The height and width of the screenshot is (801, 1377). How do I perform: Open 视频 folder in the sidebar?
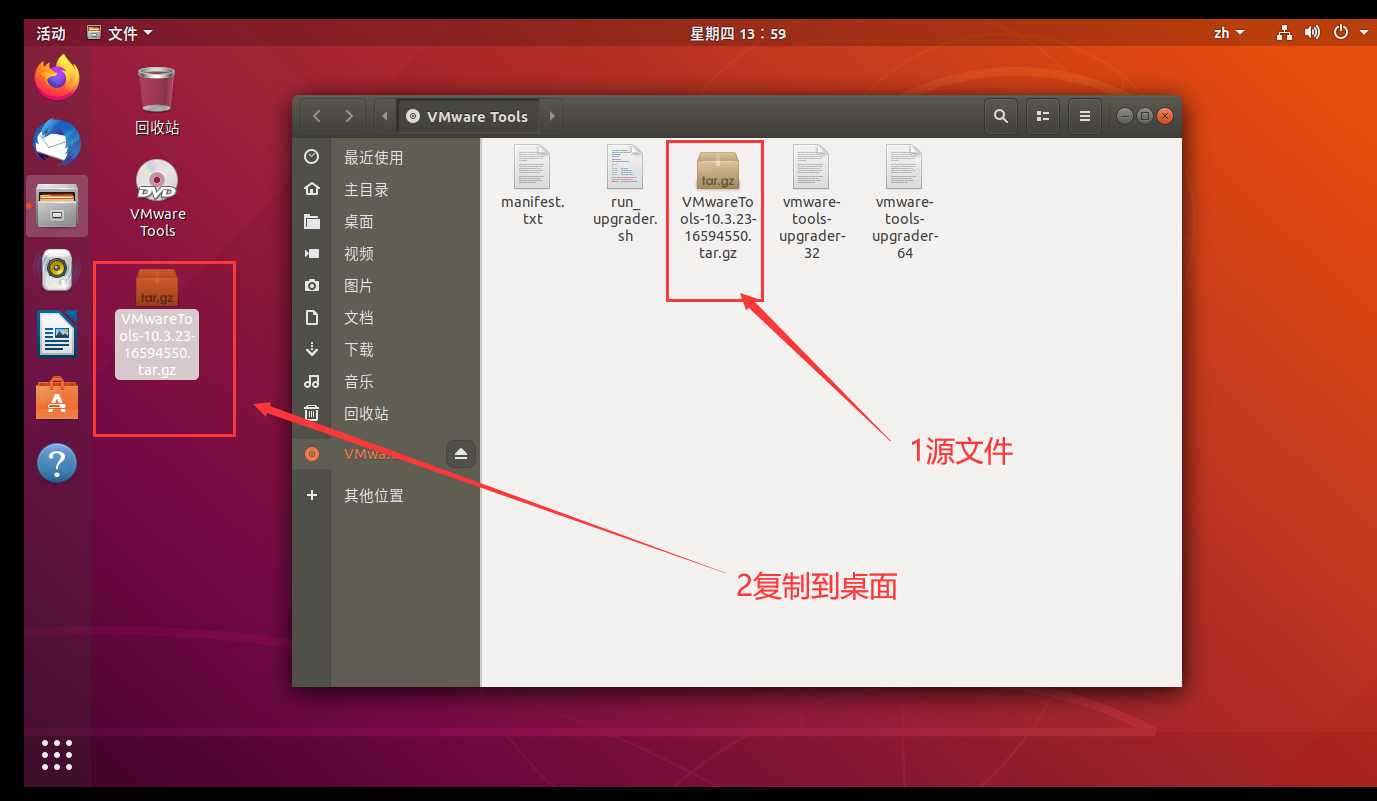[x=385, y=253]
